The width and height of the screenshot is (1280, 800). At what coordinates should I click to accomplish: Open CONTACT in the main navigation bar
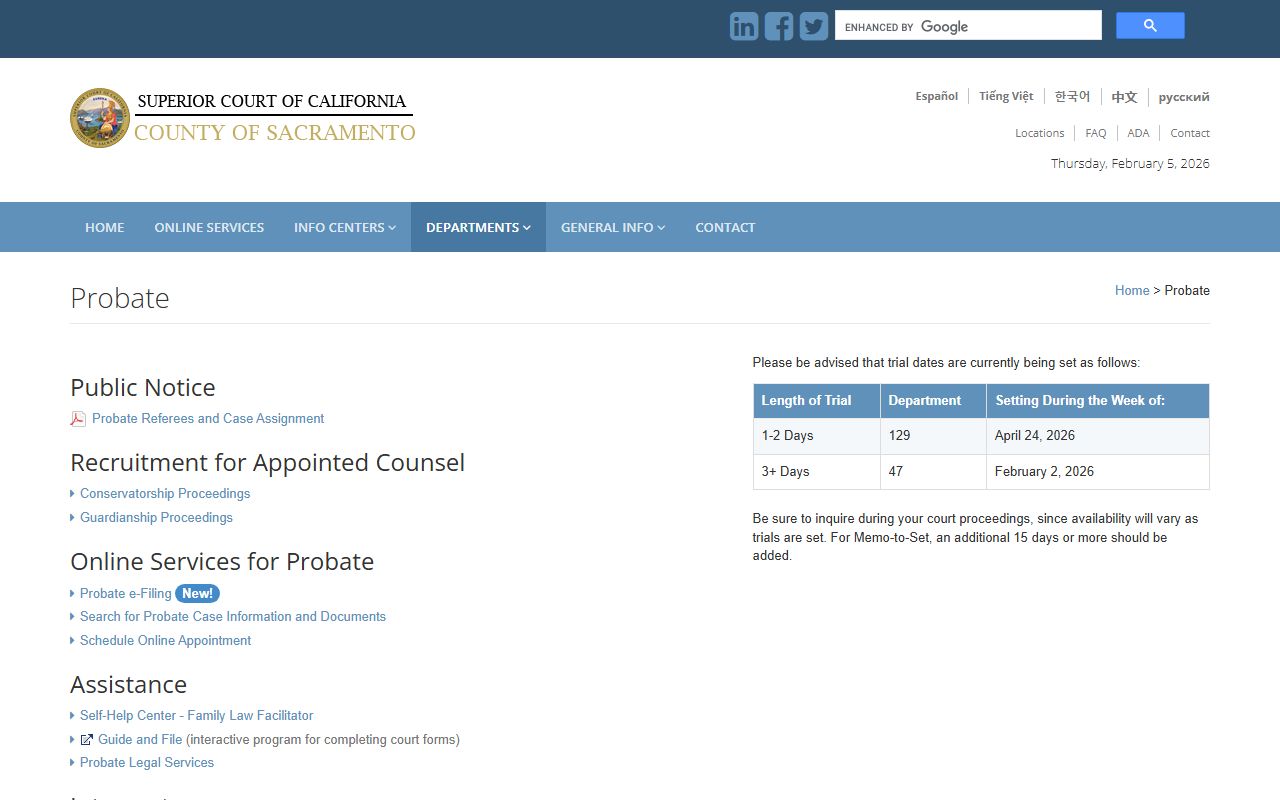click(x=725, y=227)
